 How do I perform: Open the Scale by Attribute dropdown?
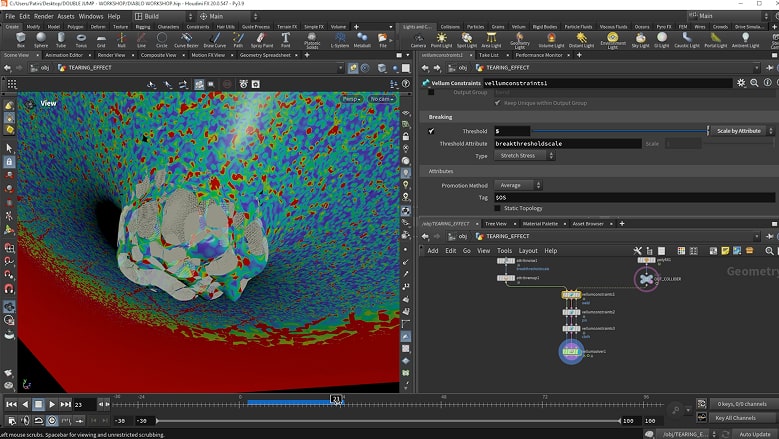741,131
